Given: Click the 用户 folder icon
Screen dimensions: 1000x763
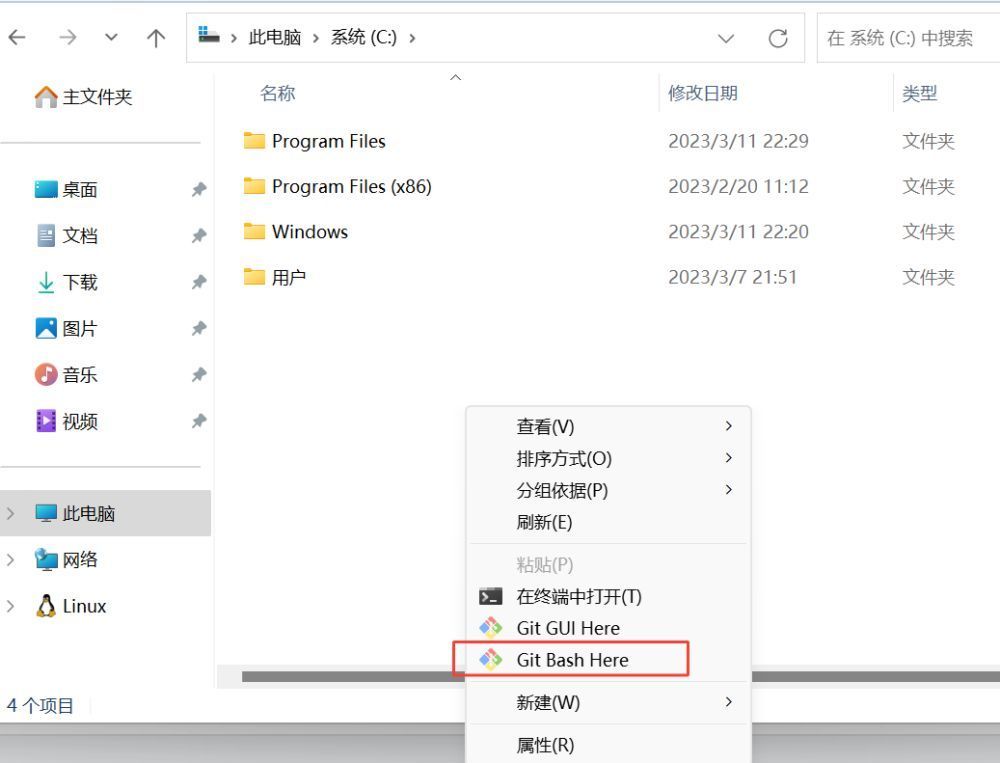Looking at the screenshot, I should (254, 277).
